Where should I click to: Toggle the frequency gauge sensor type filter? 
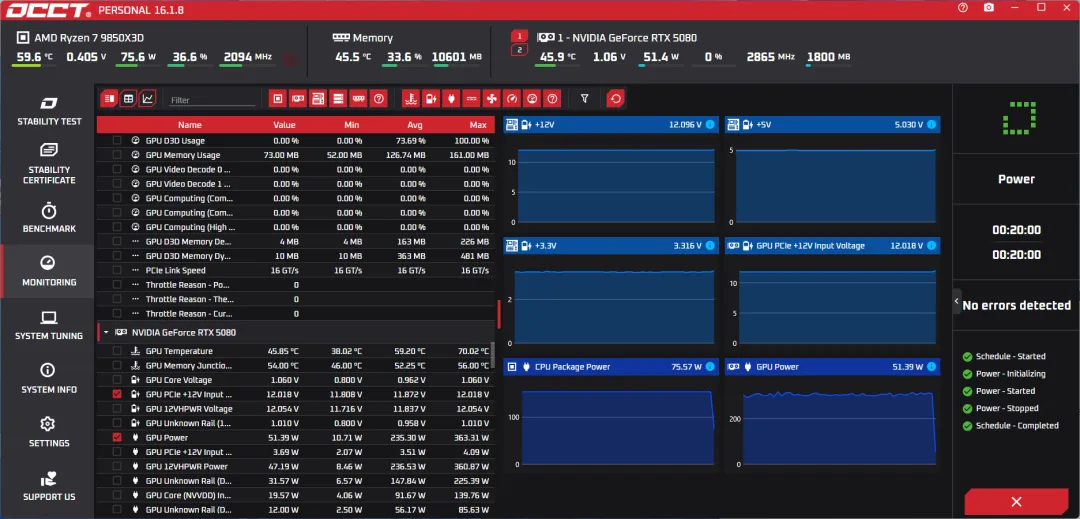pos(512,99)
